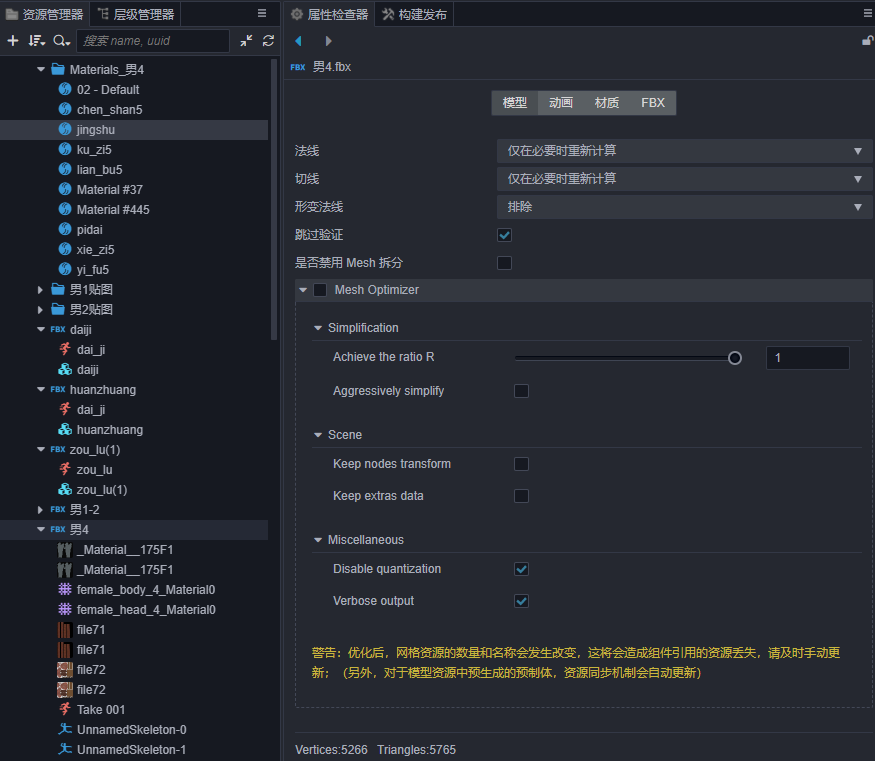Click the prefab icon of huanzhuang

pos(65,430)
